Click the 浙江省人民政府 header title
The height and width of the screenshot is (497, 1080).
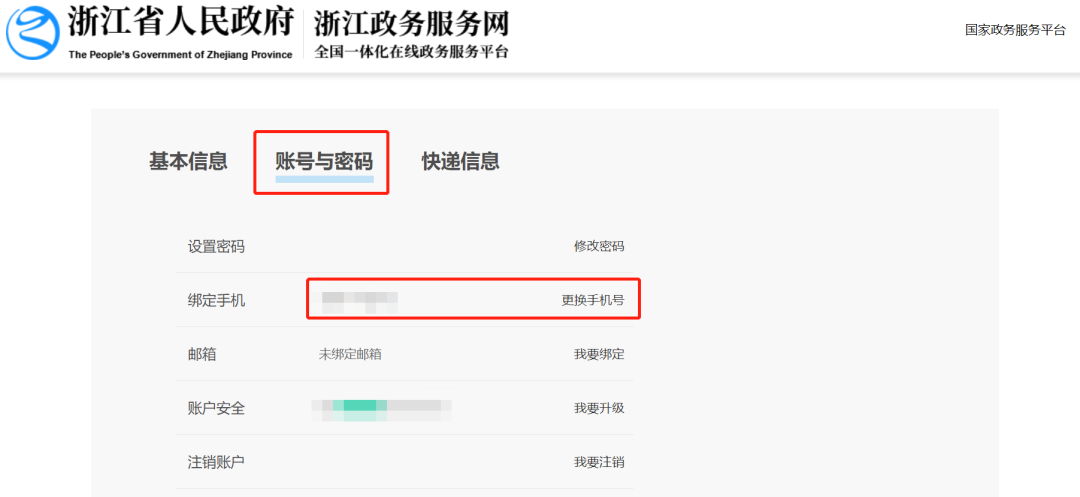pos(180,22)
